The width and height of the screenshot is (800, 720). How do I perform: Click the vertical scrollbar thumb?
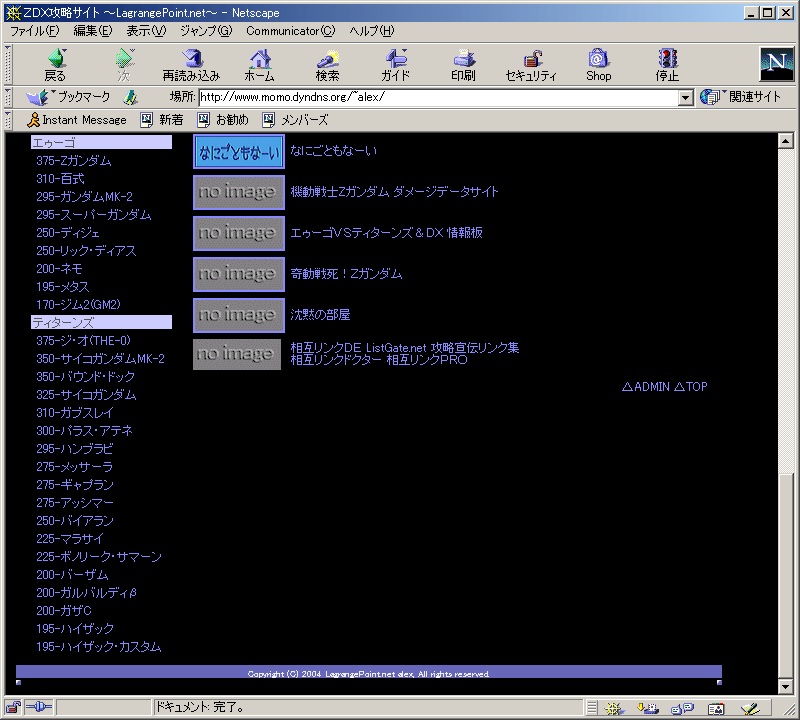(x=786, y=576)
